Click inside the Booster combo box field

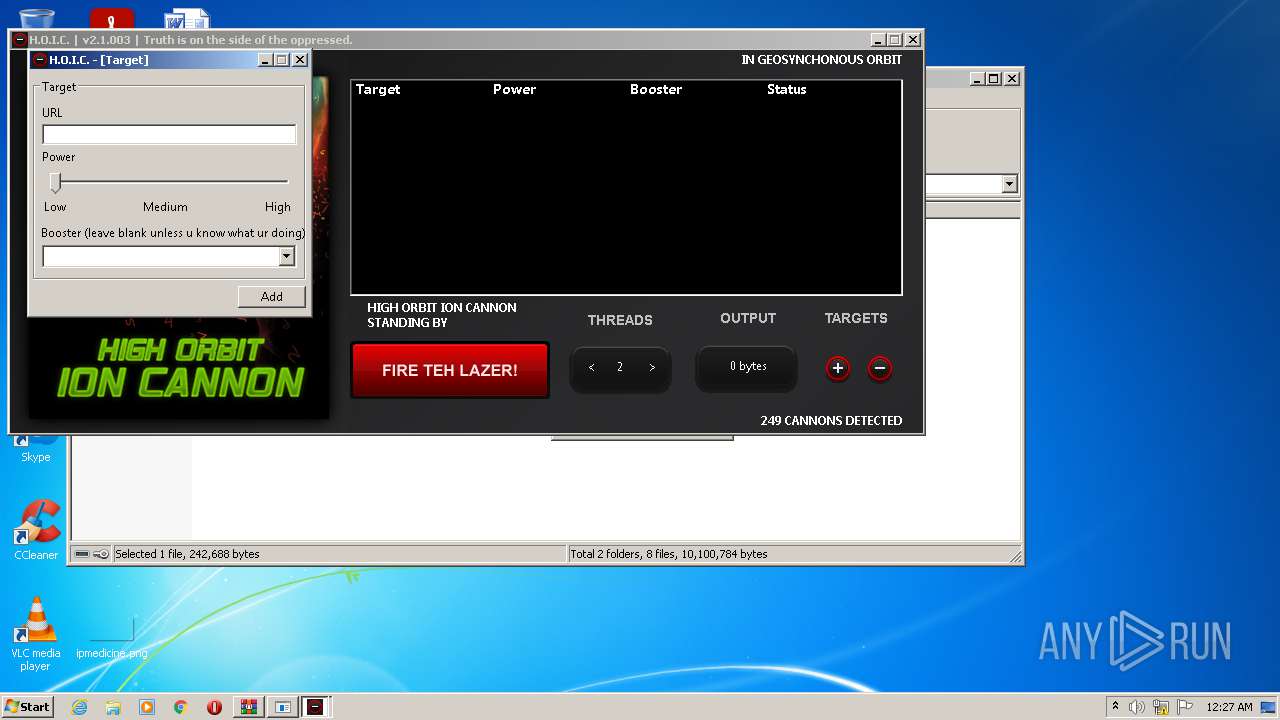[160, 256]
